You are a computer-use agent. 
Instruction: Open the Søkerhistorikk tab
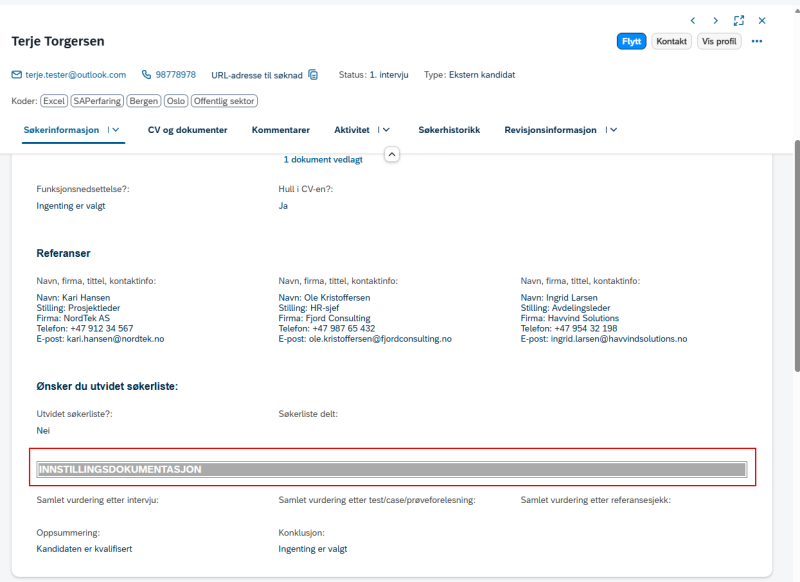point(449,130)
